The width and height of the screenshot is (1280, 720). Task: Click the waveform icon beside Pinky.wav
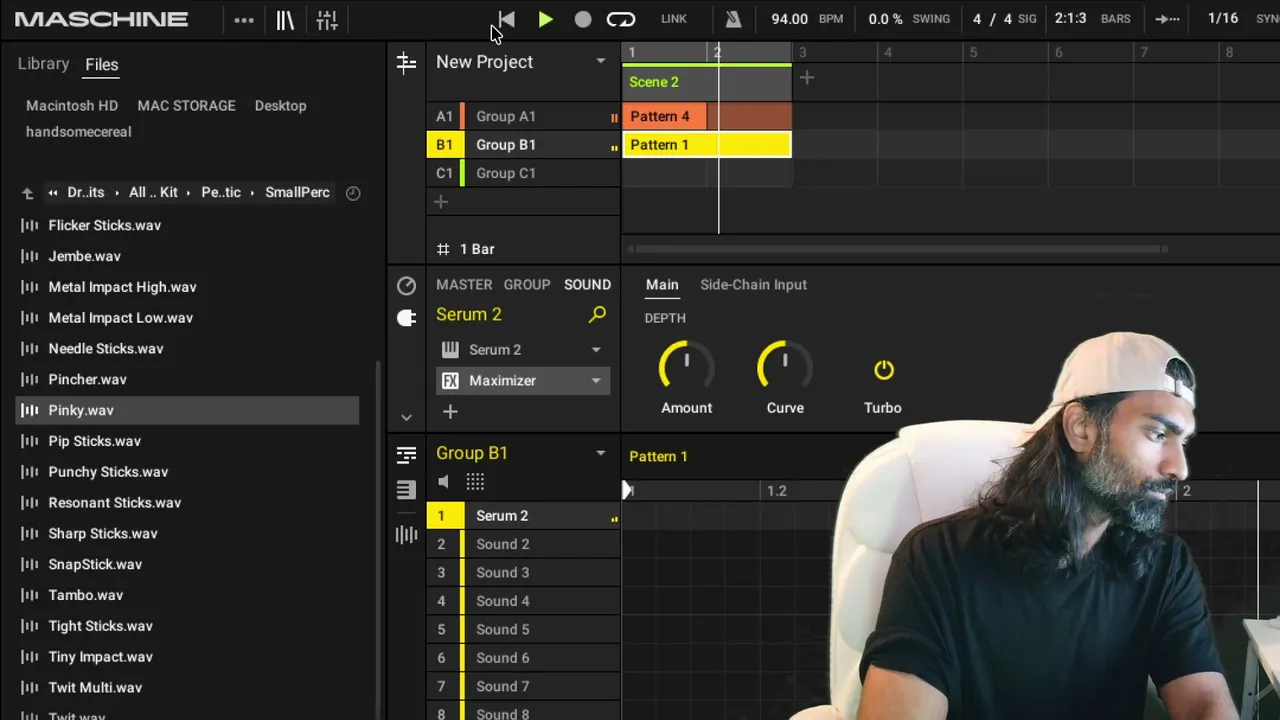(30, 410)
